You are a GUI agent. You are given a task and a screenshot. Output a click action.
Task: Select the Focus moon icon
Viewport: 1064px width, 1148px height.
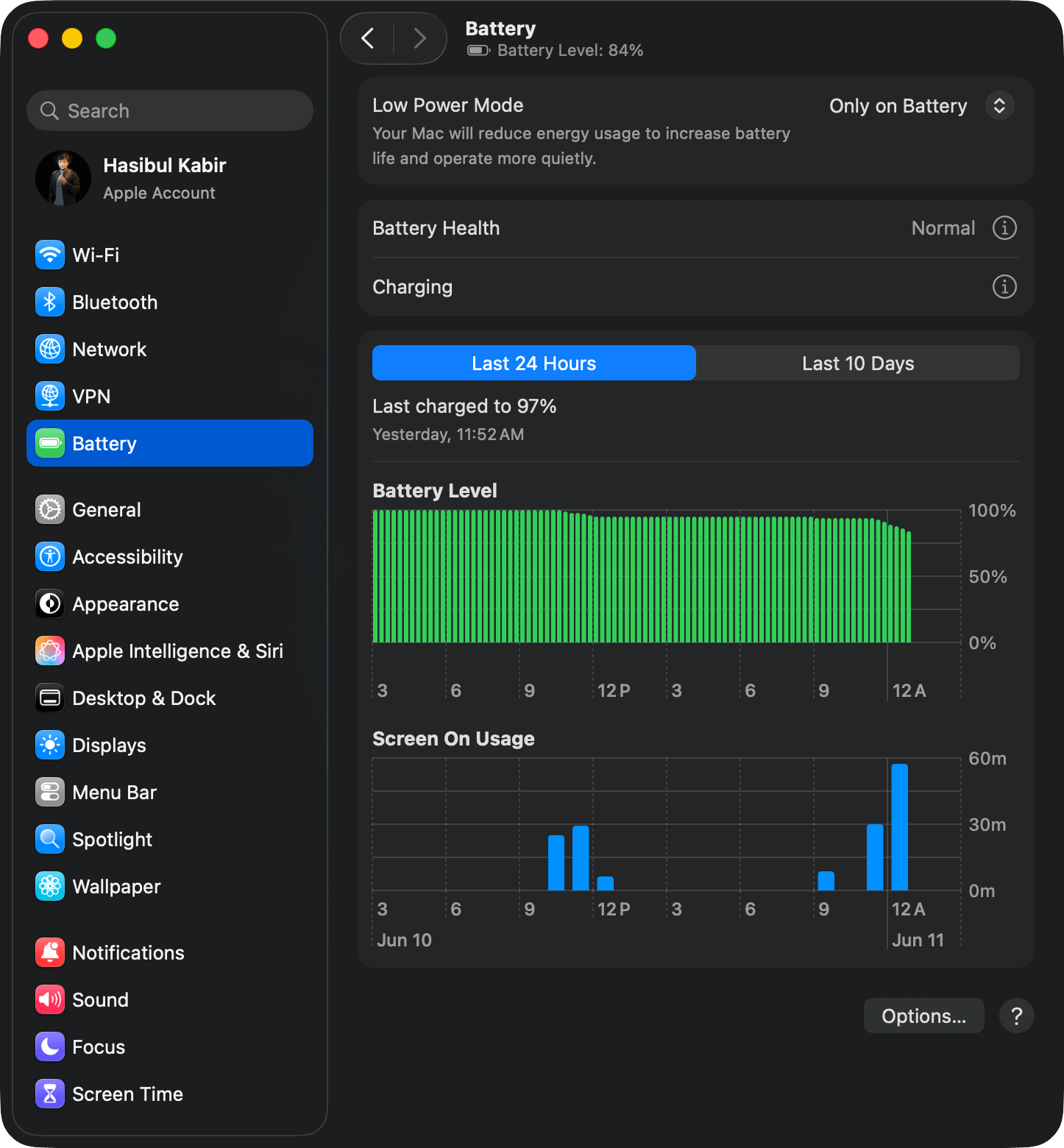point(50,1047)
